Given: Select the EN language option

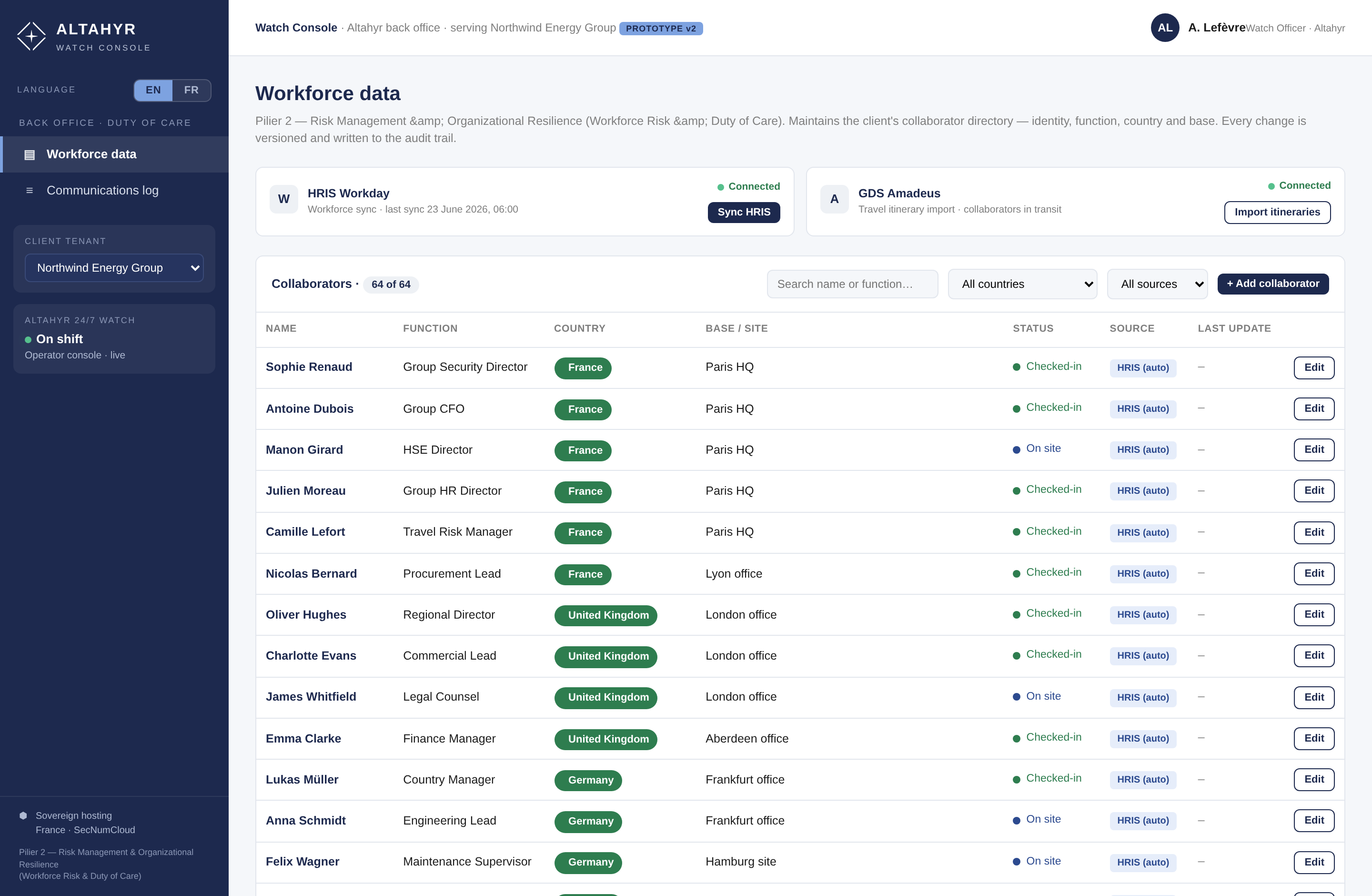Looking at the screenshot, I should point(153,90).
